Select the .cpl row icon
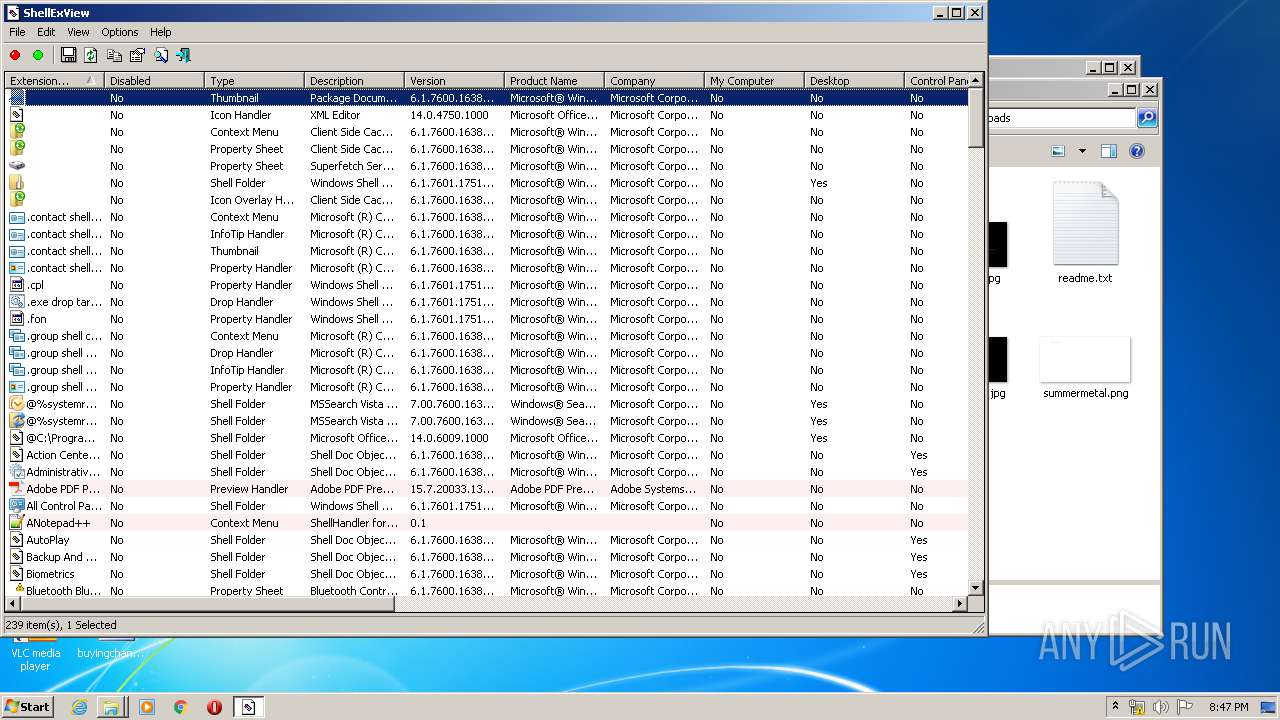The height and width of the screenshot is (720, 1280). 17,285
